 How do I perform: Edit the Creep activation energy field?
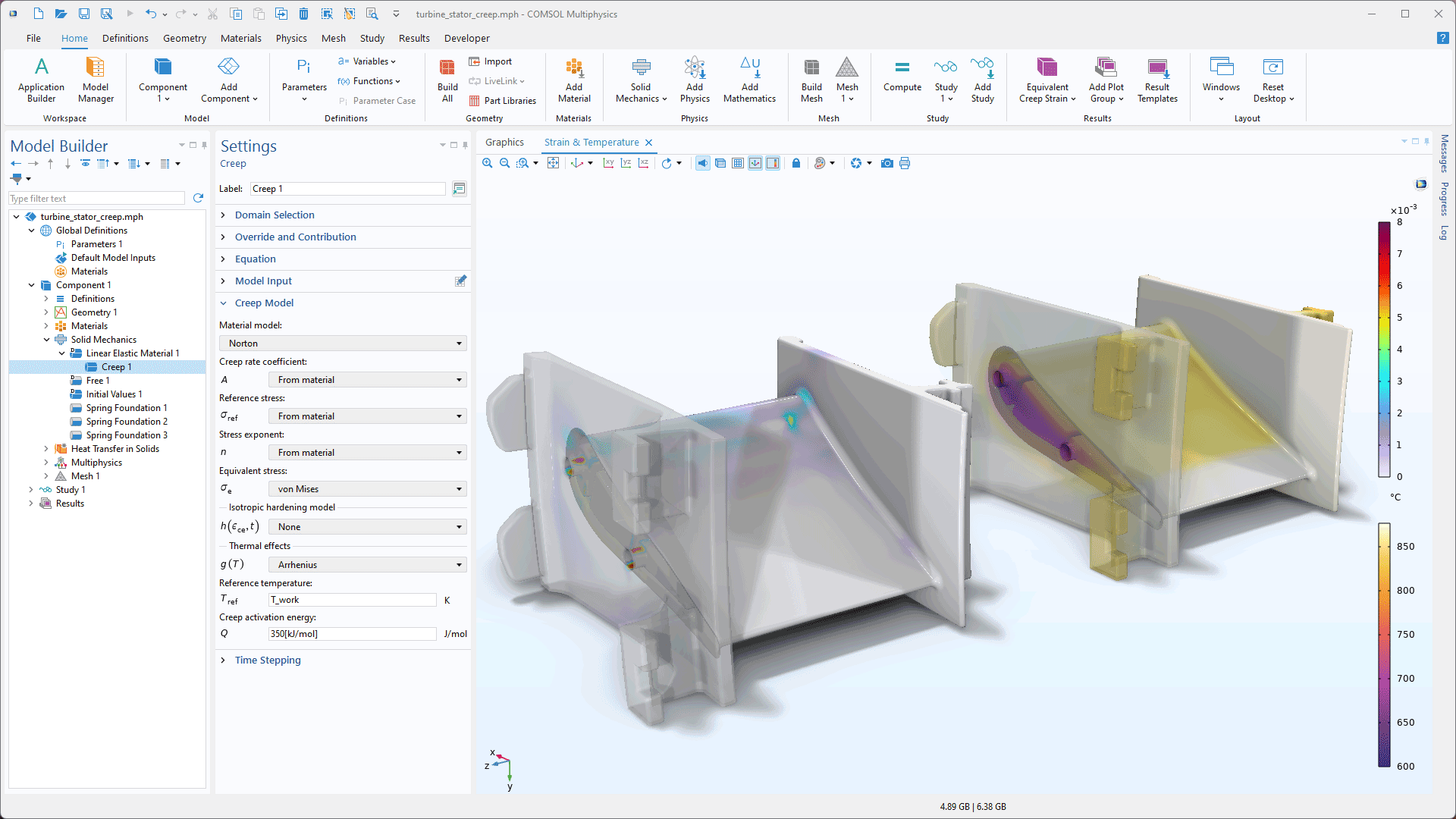(x=353, y=634)
